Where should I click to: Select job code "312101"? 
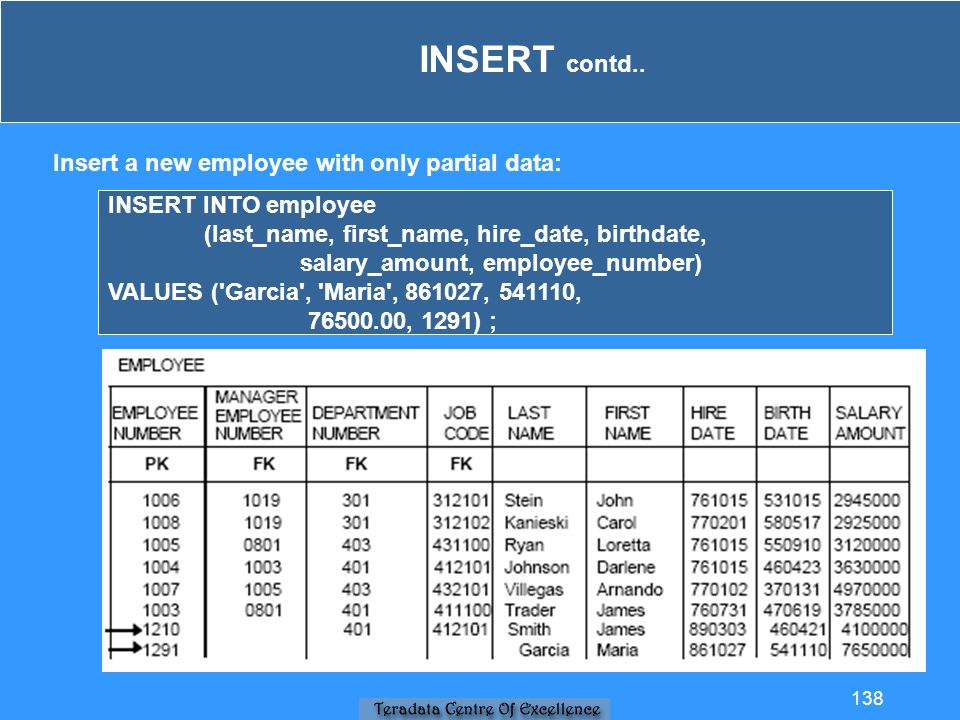point(461,500)
